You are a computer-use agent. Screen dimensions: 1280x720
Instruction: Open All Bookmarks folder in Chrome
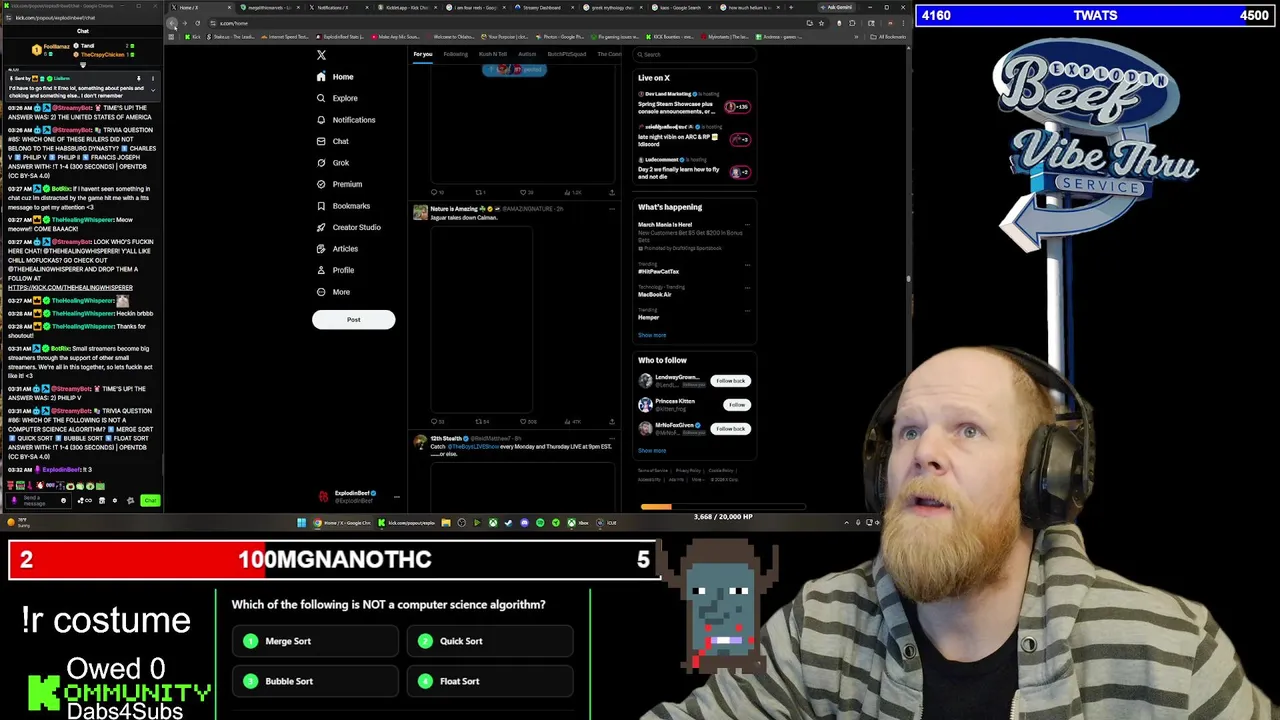point(890,36)
